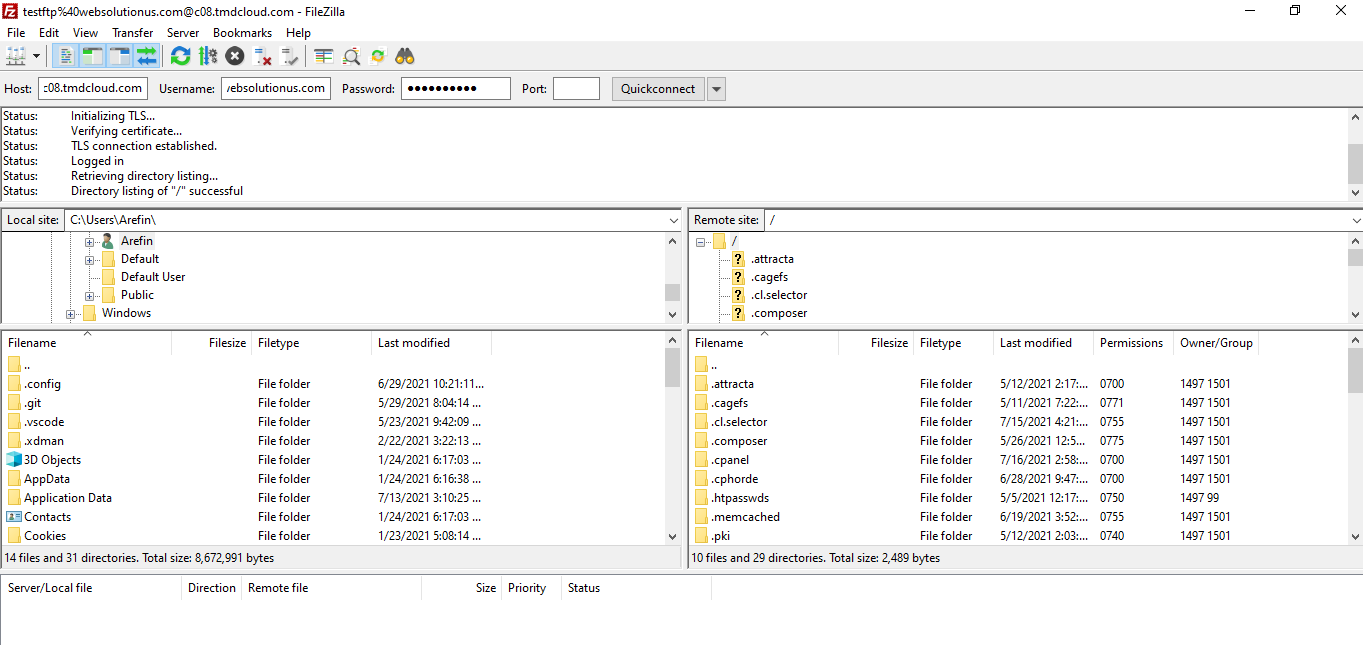This screenshot has width=1363, height=645.
Task: Toggle the local directory tree view
Action: pyautogui.click(x=93, y=56)
